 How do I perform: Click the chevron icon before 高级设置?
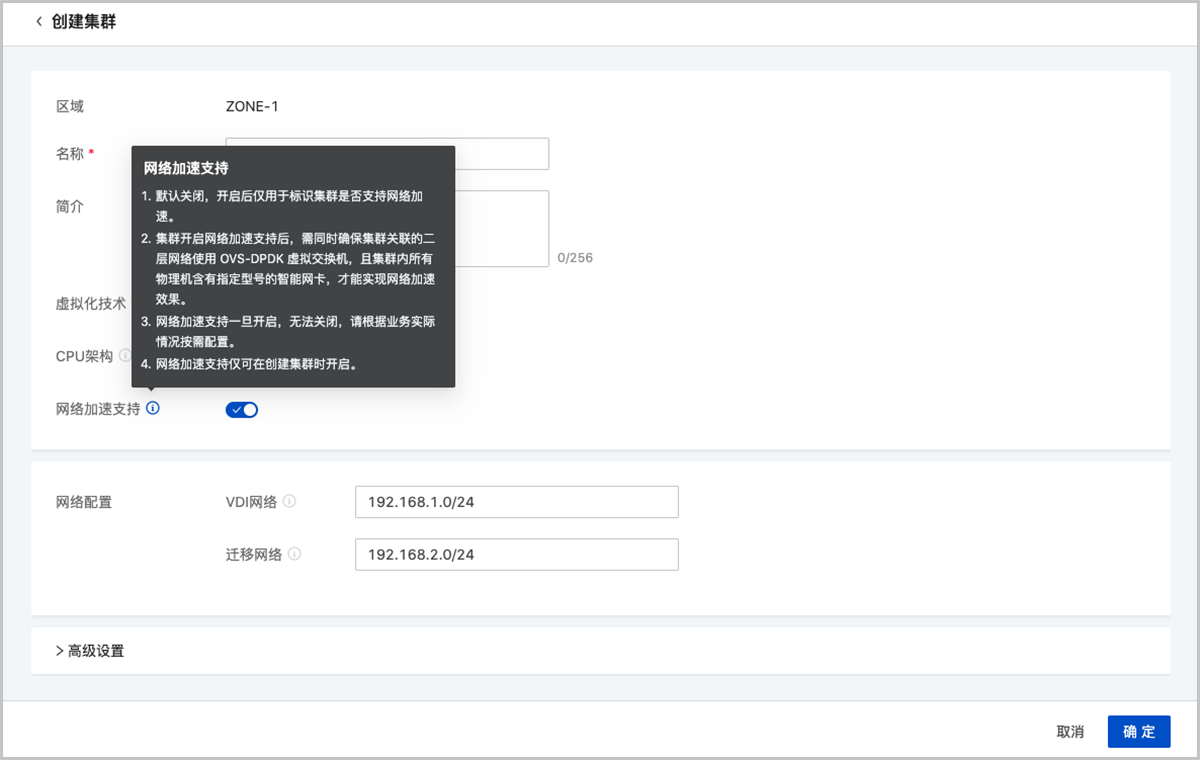(60, 650)
